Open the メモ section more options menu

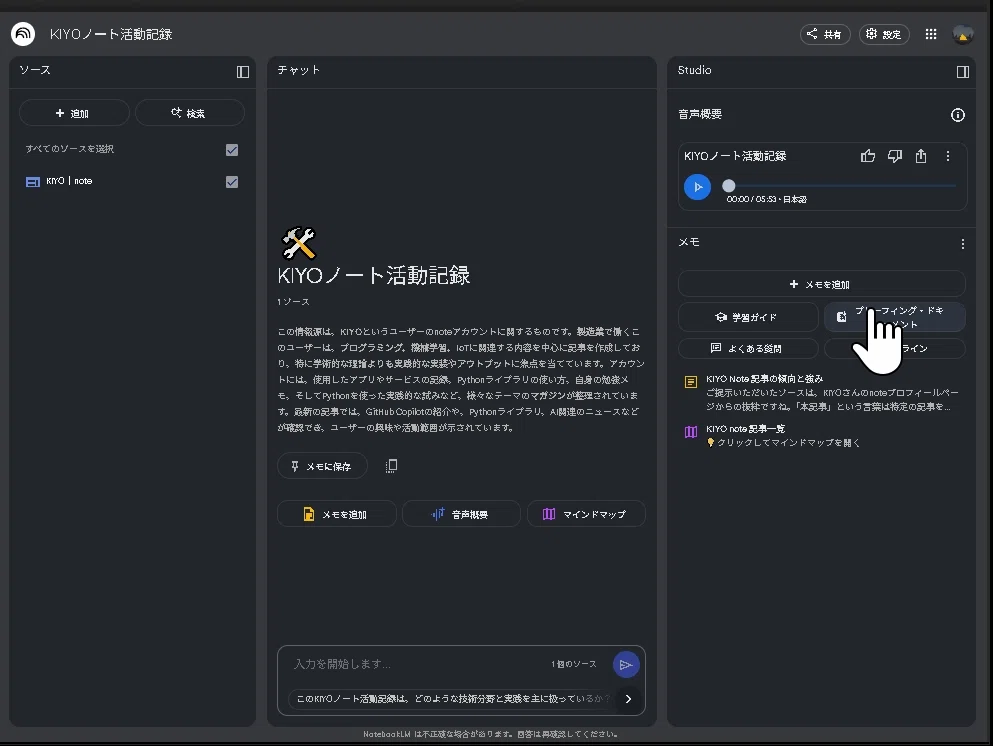click(963, 244)
